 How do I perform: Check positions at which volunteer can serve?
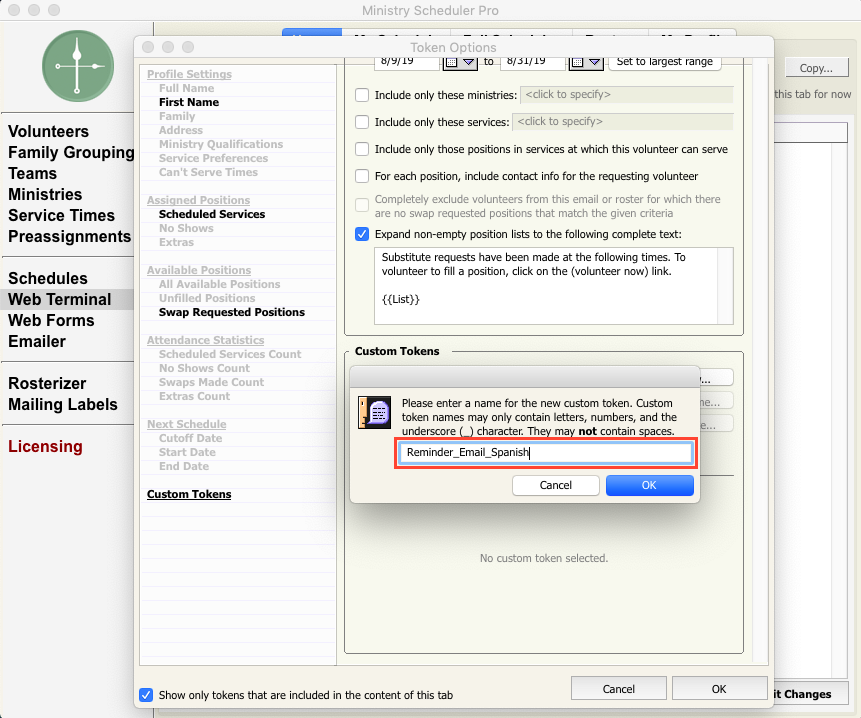point(362,149)
